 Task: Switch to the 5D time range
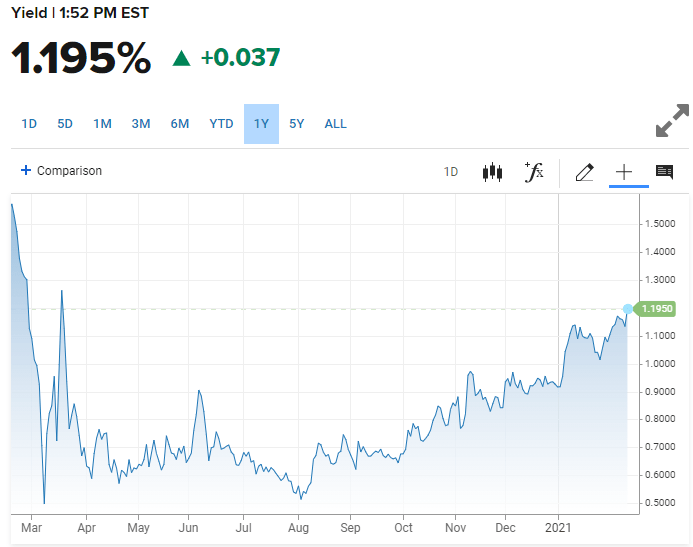(65, 124)
